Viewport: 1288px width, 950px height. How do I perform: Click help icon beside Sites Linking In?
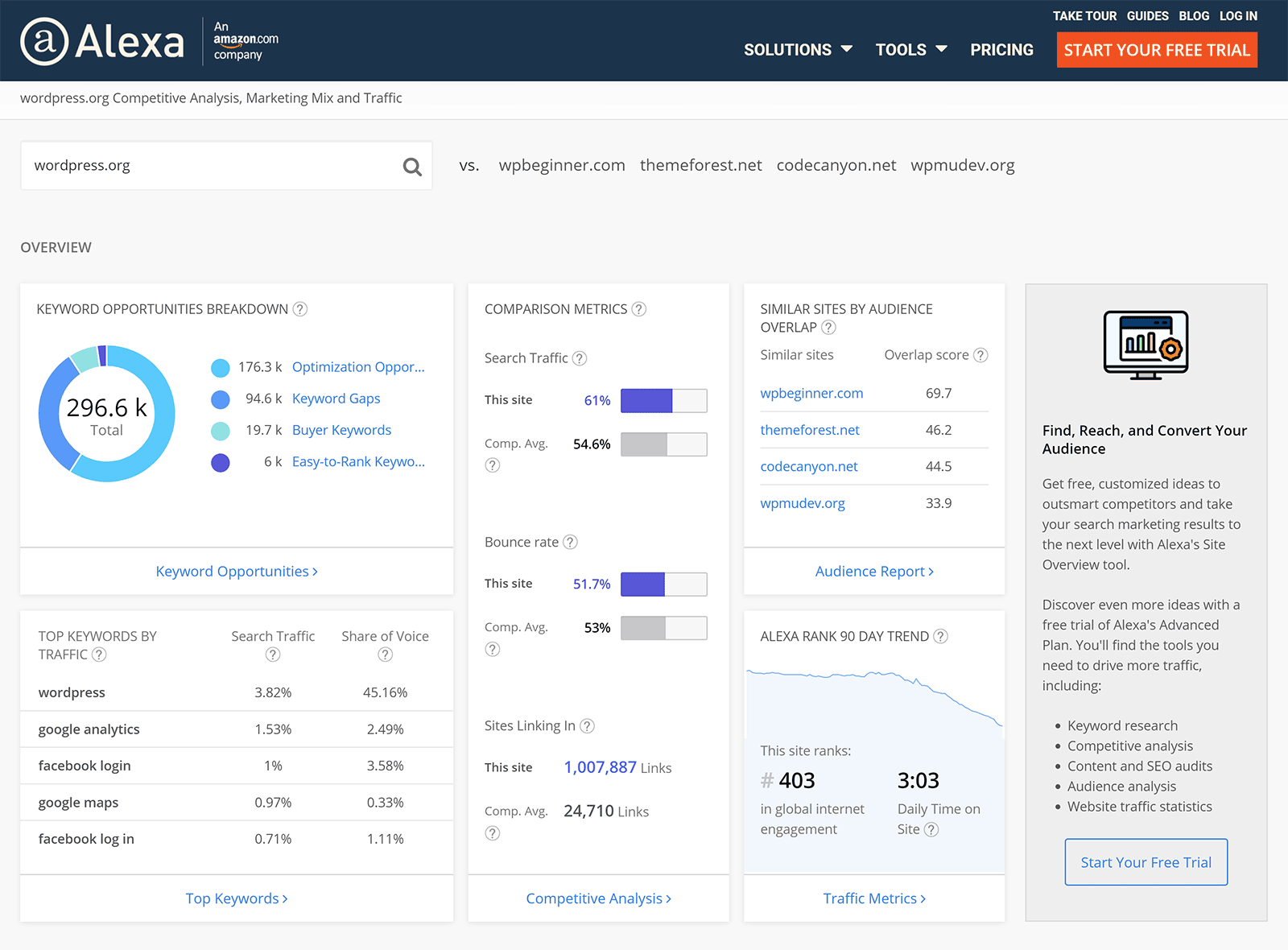tap(588, 726)
